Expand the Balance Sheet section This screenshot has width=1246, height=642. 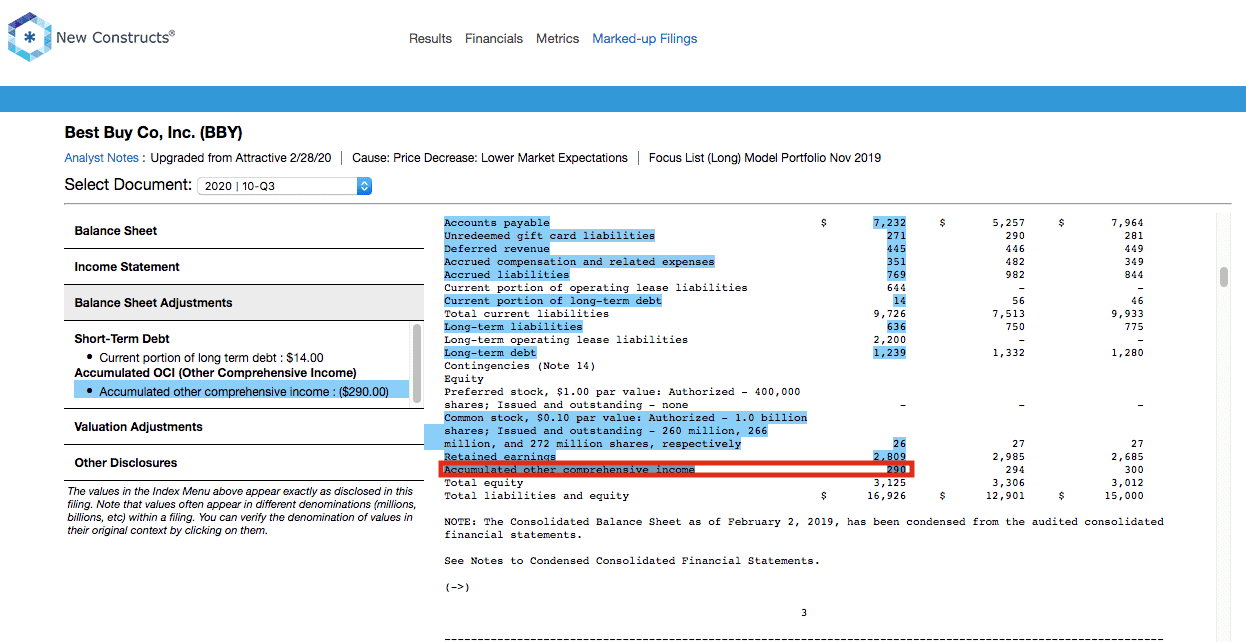coord(244,231)
